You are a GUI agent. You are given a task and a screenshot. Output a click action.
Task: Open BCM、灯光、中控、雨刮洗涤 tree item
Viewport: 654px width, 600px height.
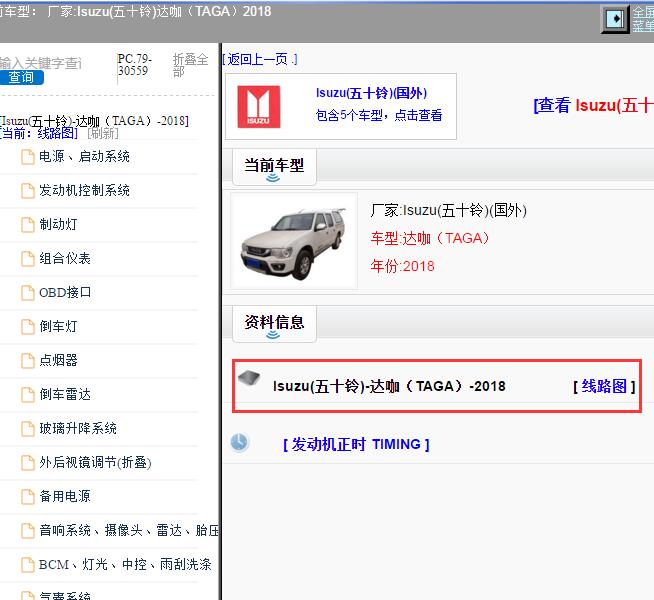pyautogui.click(x=125, y=564)
